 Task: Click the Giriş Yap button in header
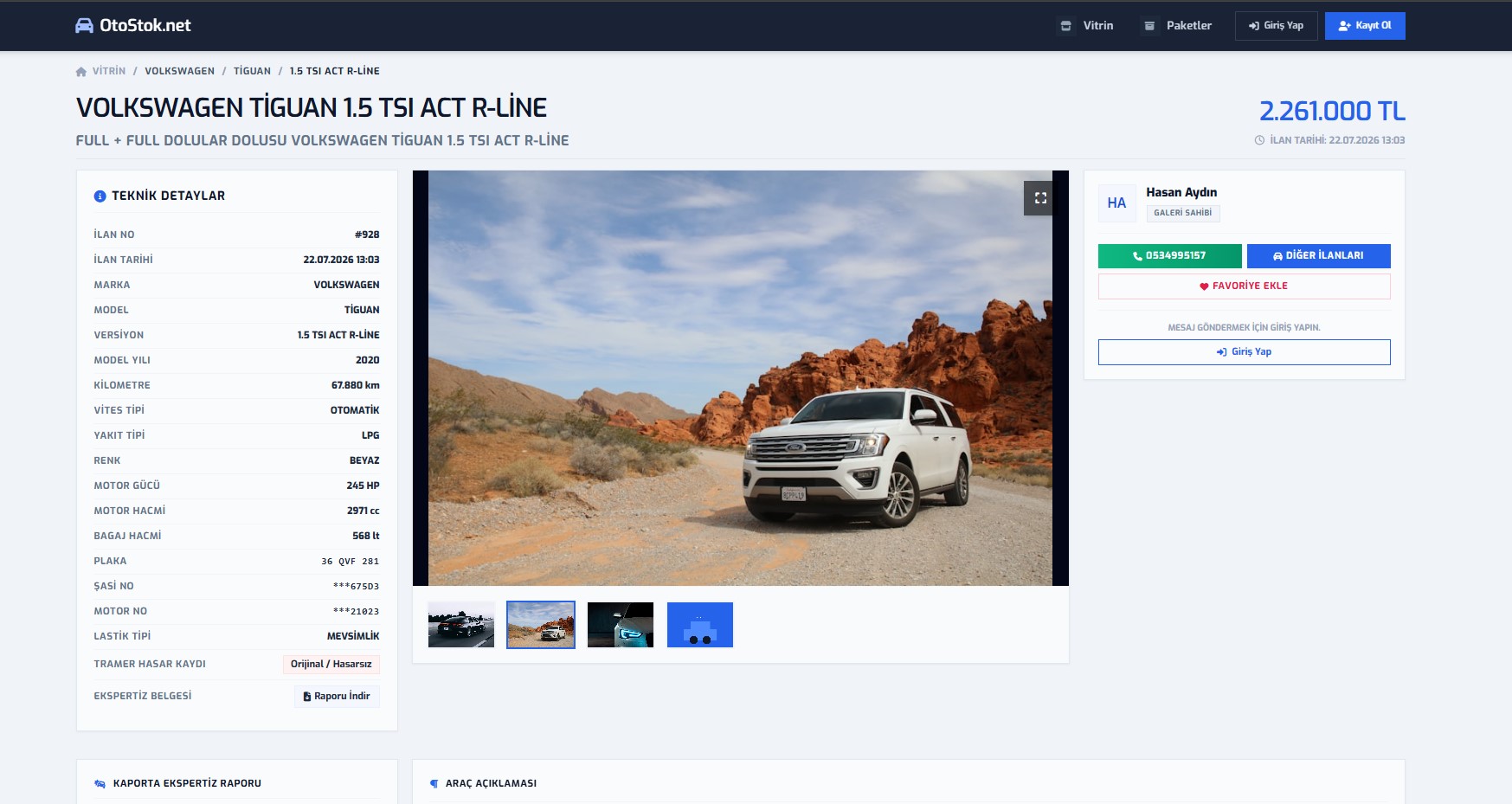(1276, 26)
